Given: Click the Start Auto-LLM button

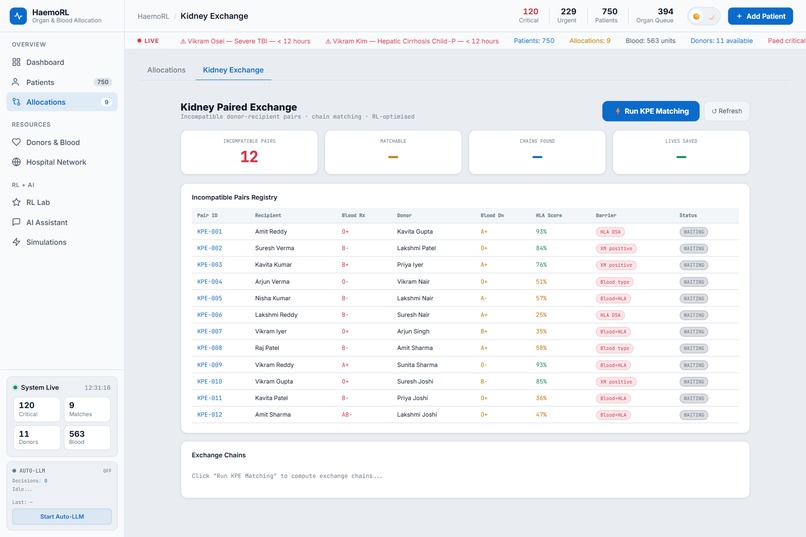Looking at the screenshot, I should [62, 516].
